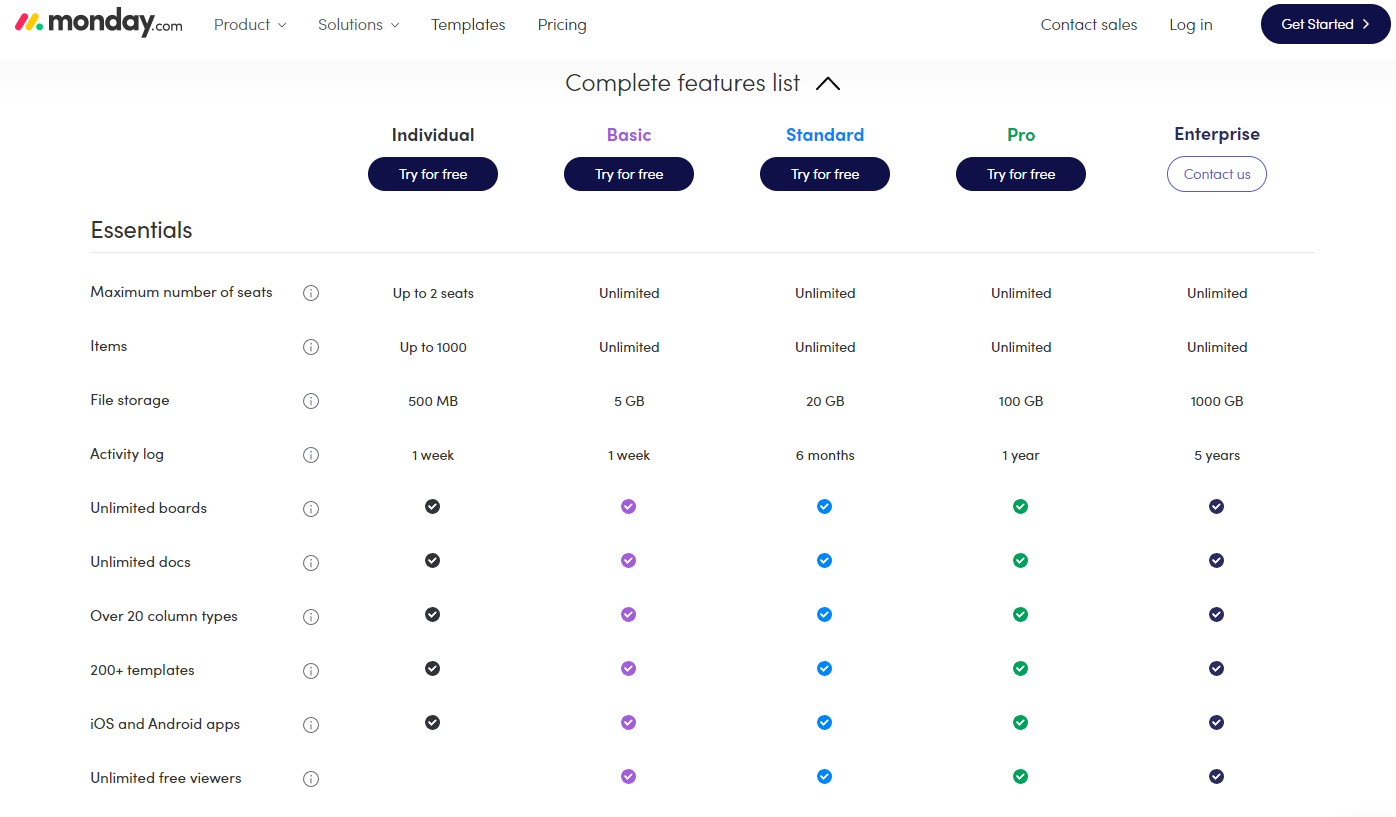This screenshot has width=1396, height=817.
Task: Collapse the Complete features list
Action: click(828, 84)
